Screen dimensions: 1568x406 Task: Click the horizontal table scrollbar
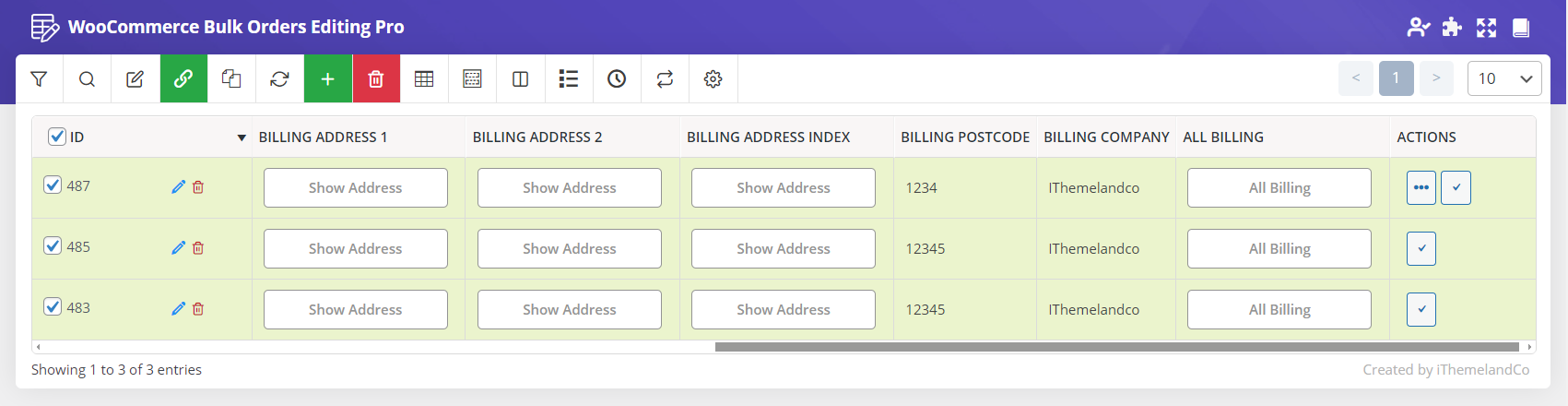point(1115,347)
